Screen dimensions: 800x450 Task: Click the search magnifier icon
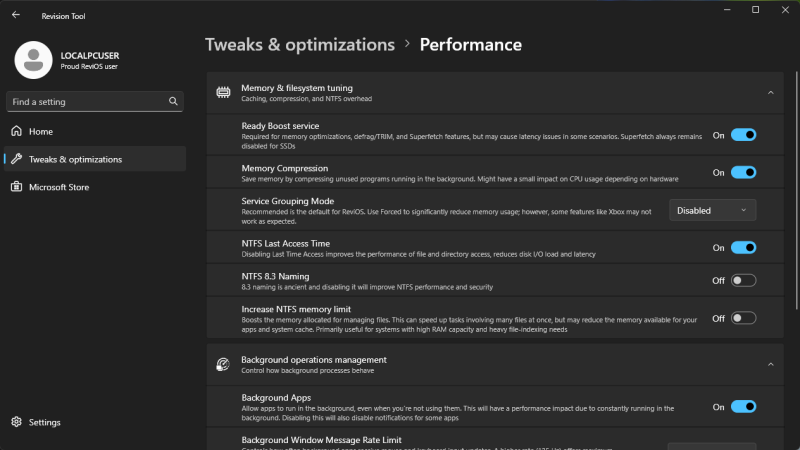173,101
